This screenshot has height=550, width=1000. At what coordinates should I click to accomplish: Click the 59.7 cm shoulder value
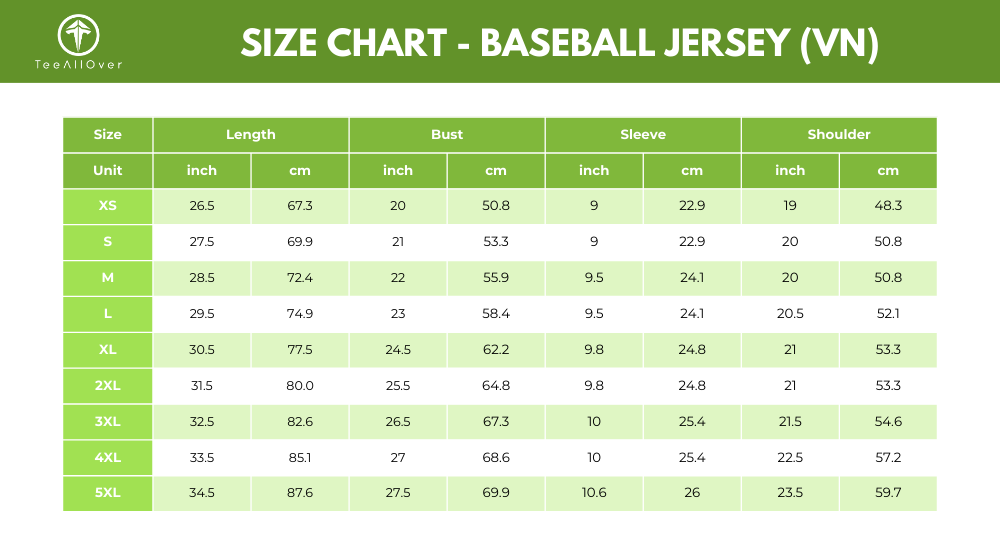point(888,493)
